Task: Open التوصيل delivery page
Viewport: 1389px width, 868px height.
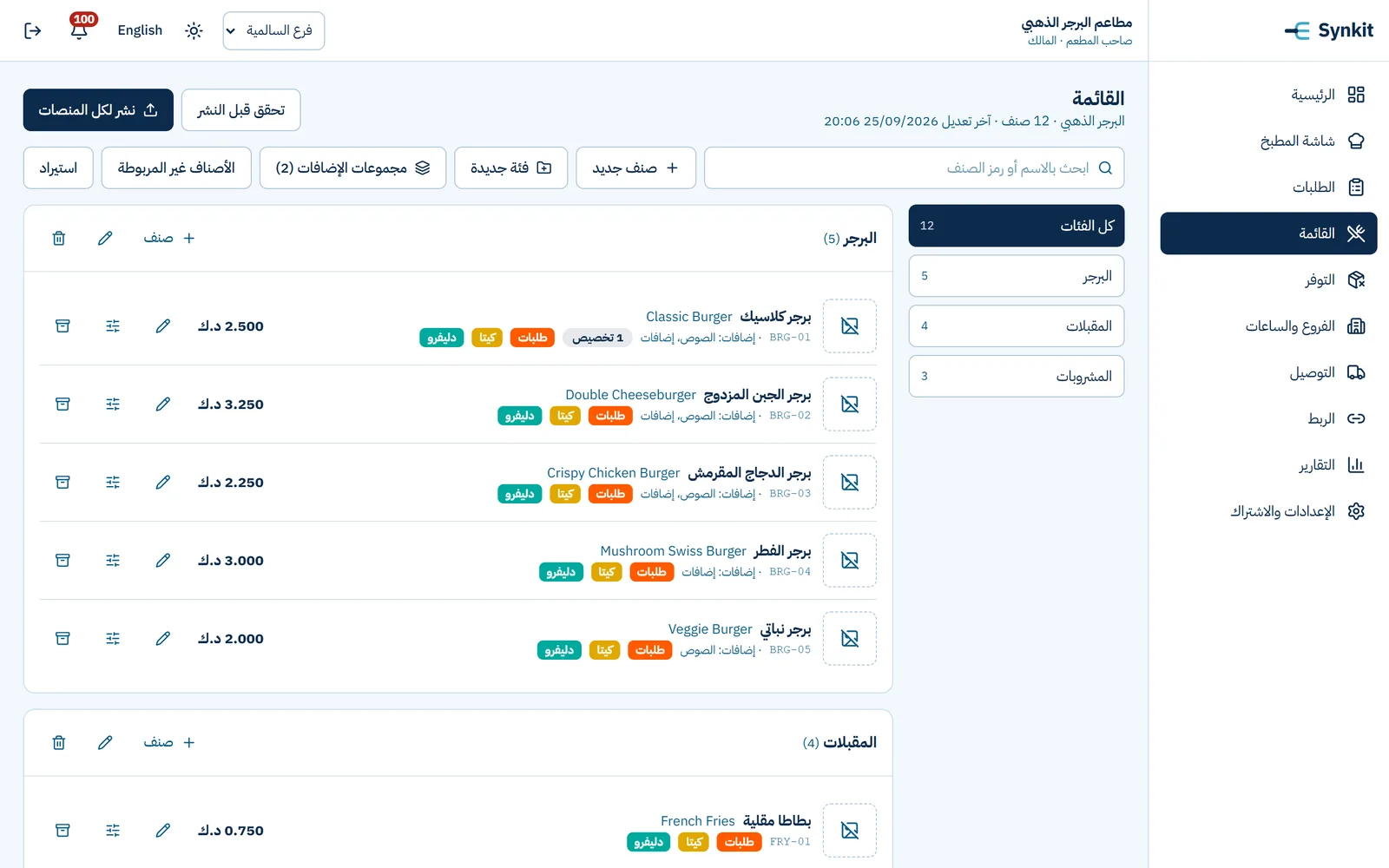Action: tap(1268, 372)
